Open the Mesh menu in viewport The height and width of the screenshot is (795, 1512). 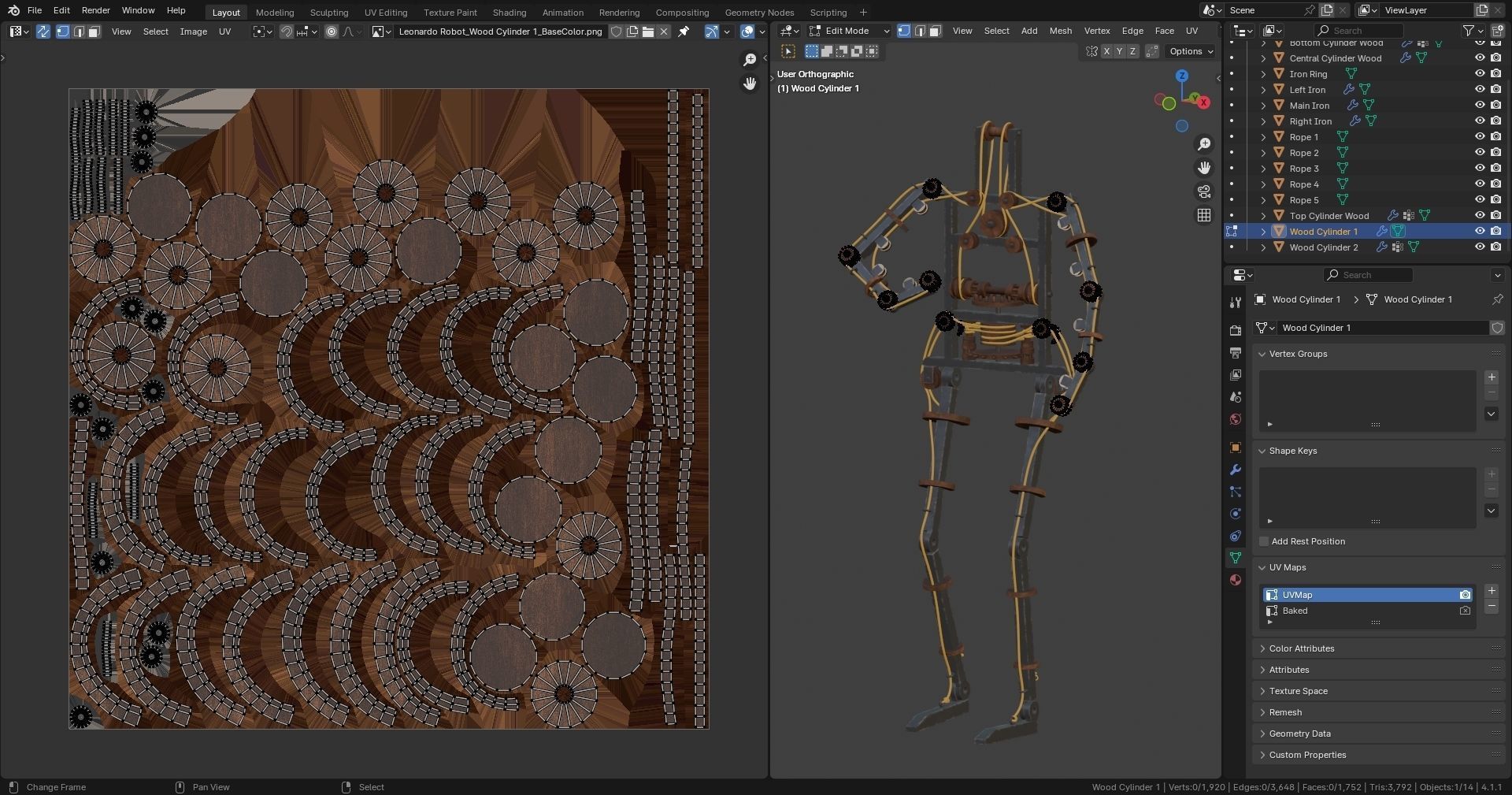point(1060,31)
